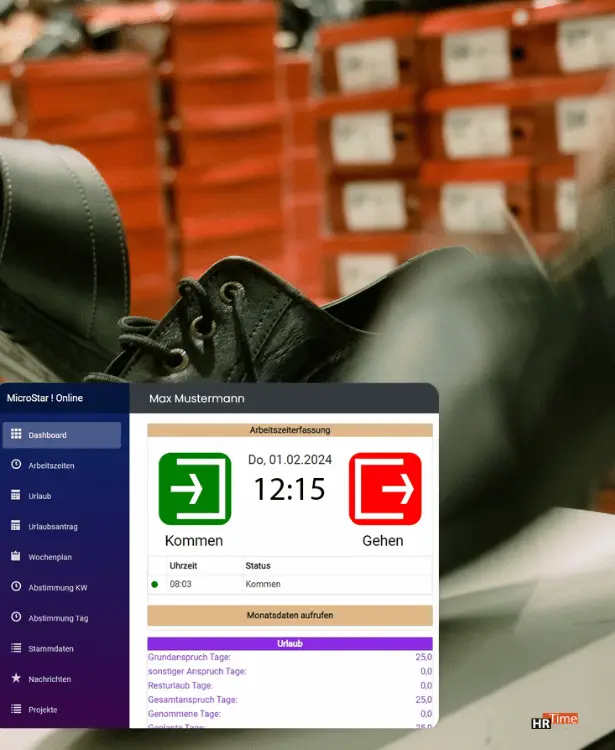Click the Kommen label under the green icon
The image size is (615, 750).
point(194,541)
